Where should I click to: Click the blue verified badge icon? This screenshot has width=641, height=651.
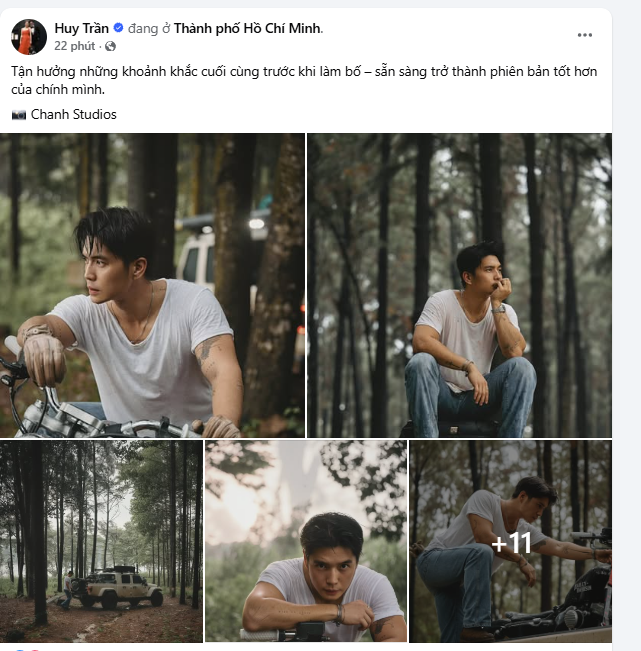(119, 29)
